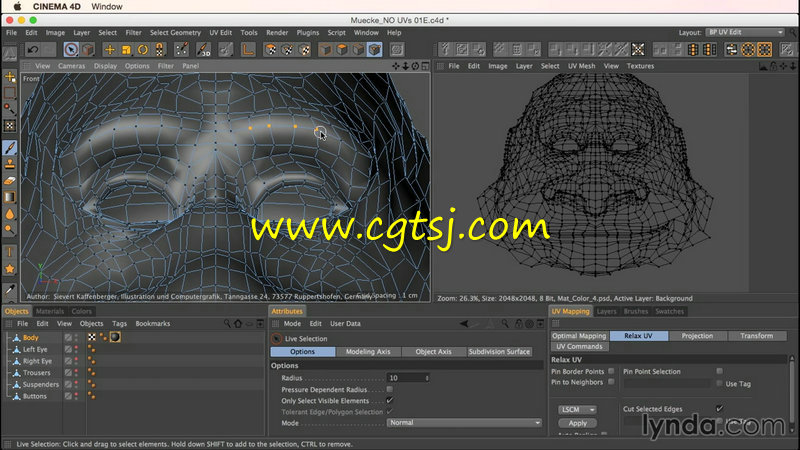This screenshot has height=450, width=800.
Task: Click the undo arrow in the top toolbar
Action: [x=33, y=49]
